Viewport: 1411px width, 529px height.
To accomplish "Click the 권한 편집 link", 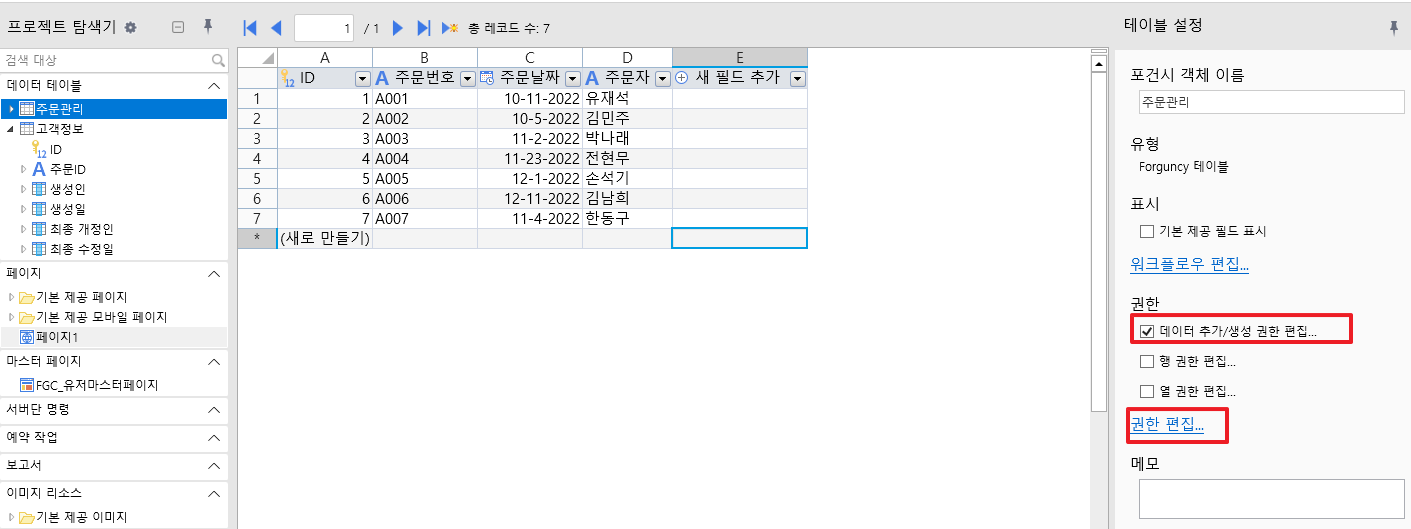I will pyautogui.click(x=1167, y=425).
